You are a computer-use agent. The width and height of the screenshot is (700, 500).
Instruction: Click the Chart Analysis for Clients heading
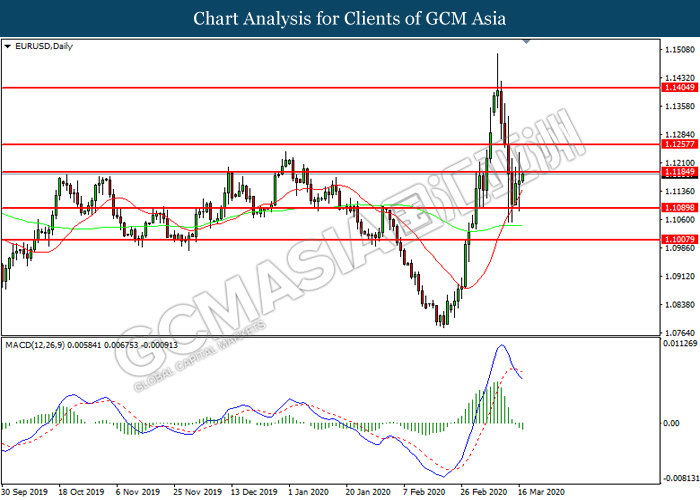(x=350, y=19)
